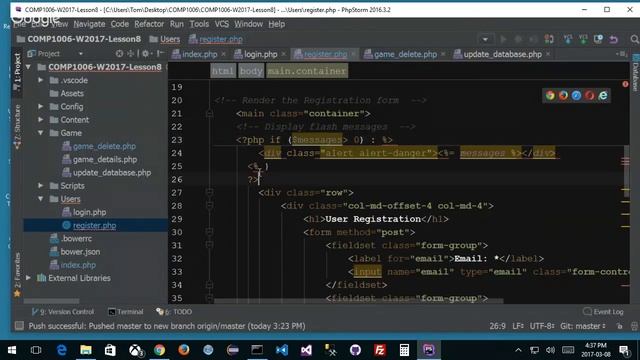Open the Code menu
The width and height of the screenshot is (640, 360).
point(120,24)
